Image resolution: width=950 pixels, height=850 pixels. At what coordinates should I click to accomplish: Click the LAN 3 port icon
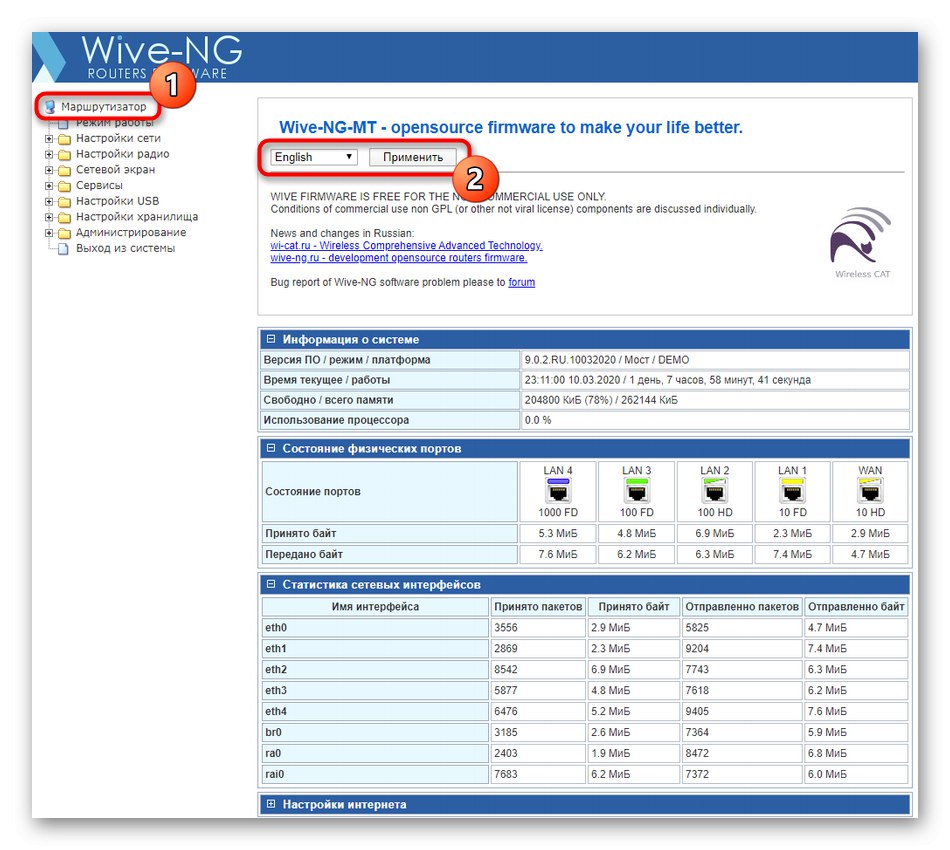tap(636, 491)
